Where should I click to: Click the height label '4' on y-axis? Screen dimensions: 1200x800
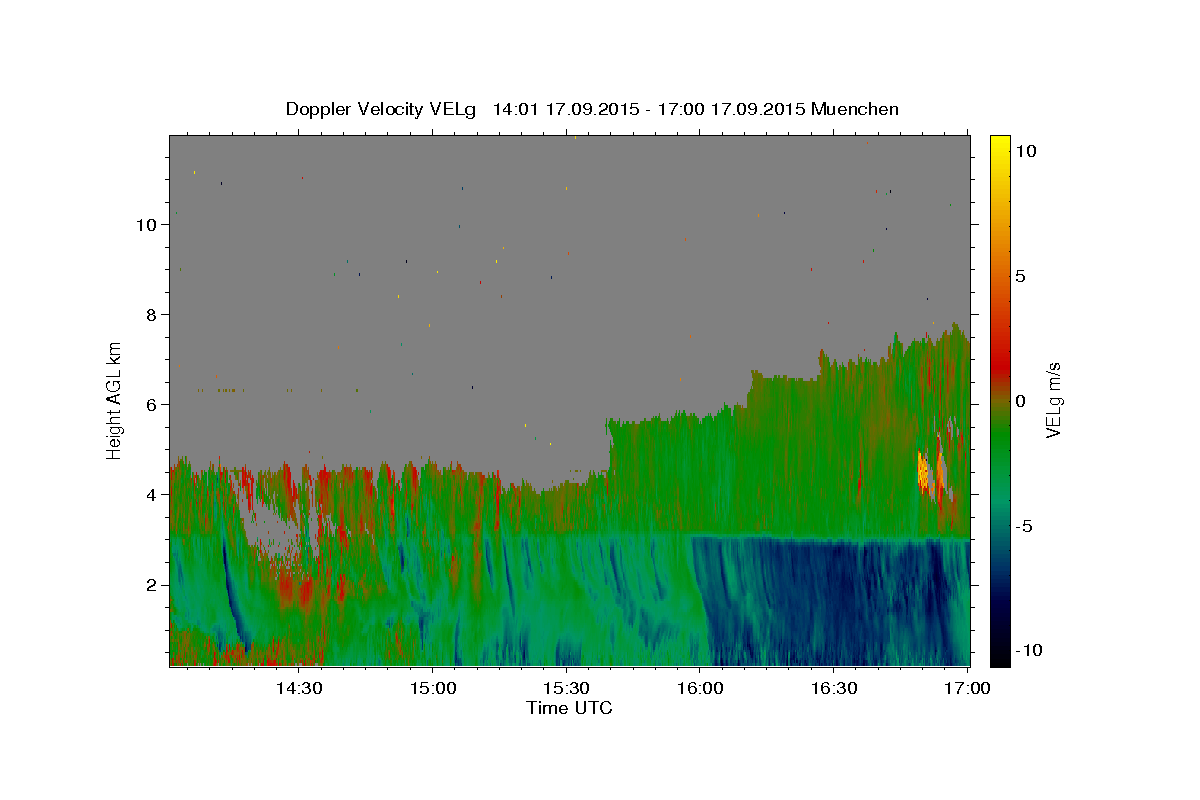tap(152, 495)
